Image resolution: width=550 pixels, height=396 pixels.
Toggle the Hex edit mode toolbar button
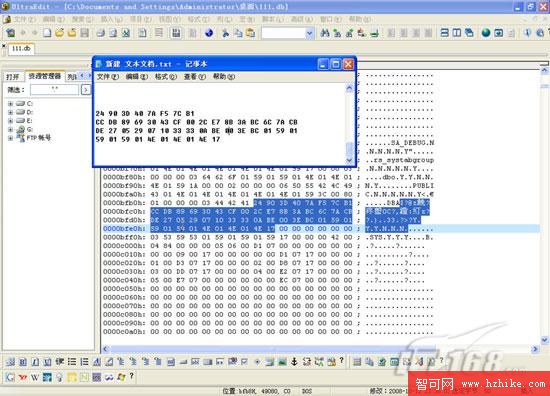tap(176, 33)
